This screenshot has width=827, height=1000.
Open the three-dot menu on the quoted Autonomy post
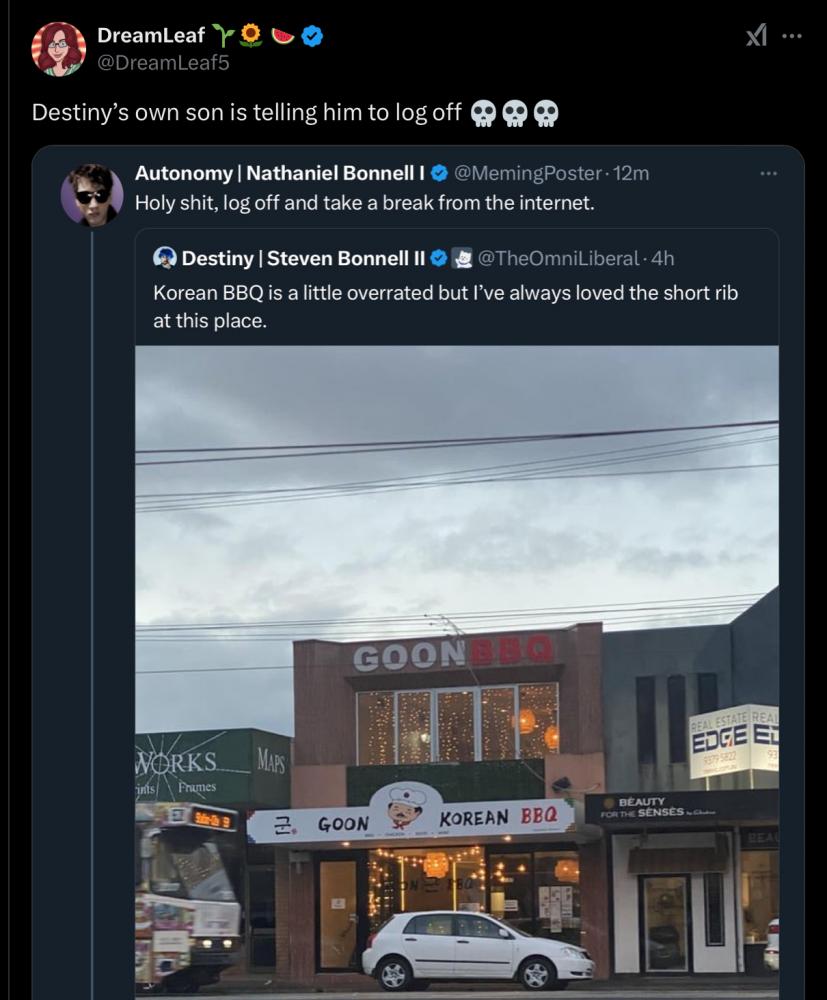coord(769,173)
